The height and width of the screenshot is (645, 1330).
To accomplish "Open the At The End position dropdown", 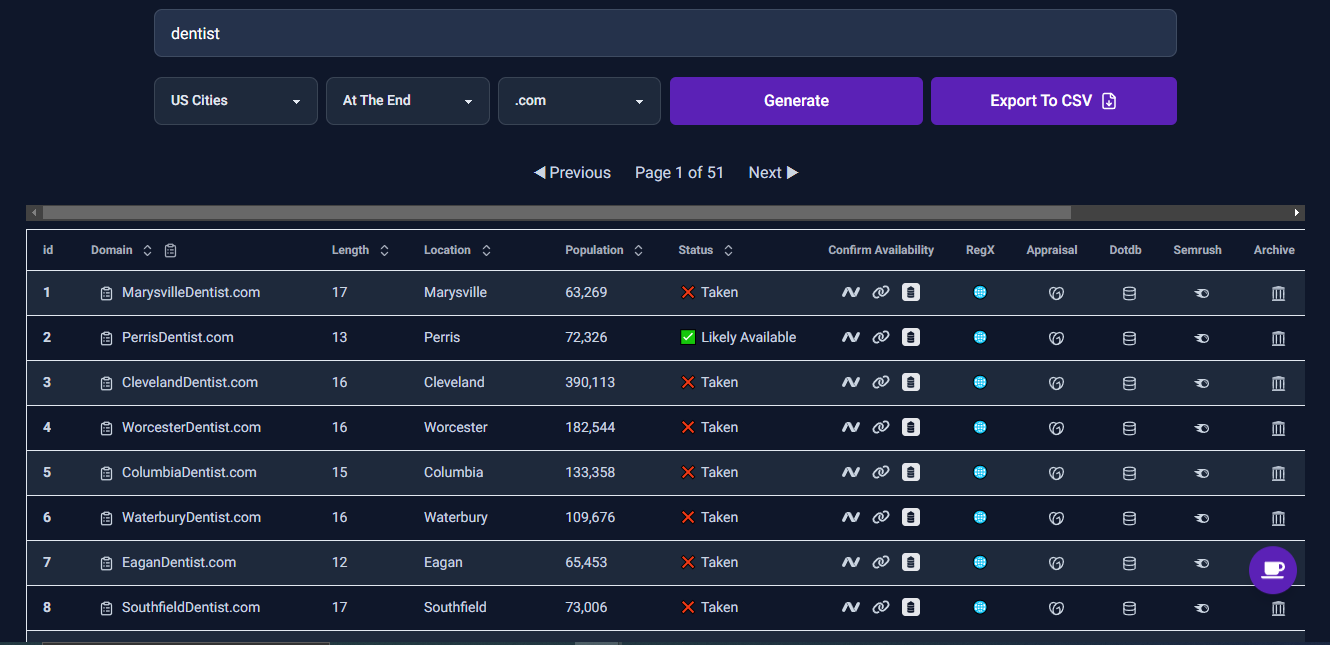I will [x=408, y=101].
